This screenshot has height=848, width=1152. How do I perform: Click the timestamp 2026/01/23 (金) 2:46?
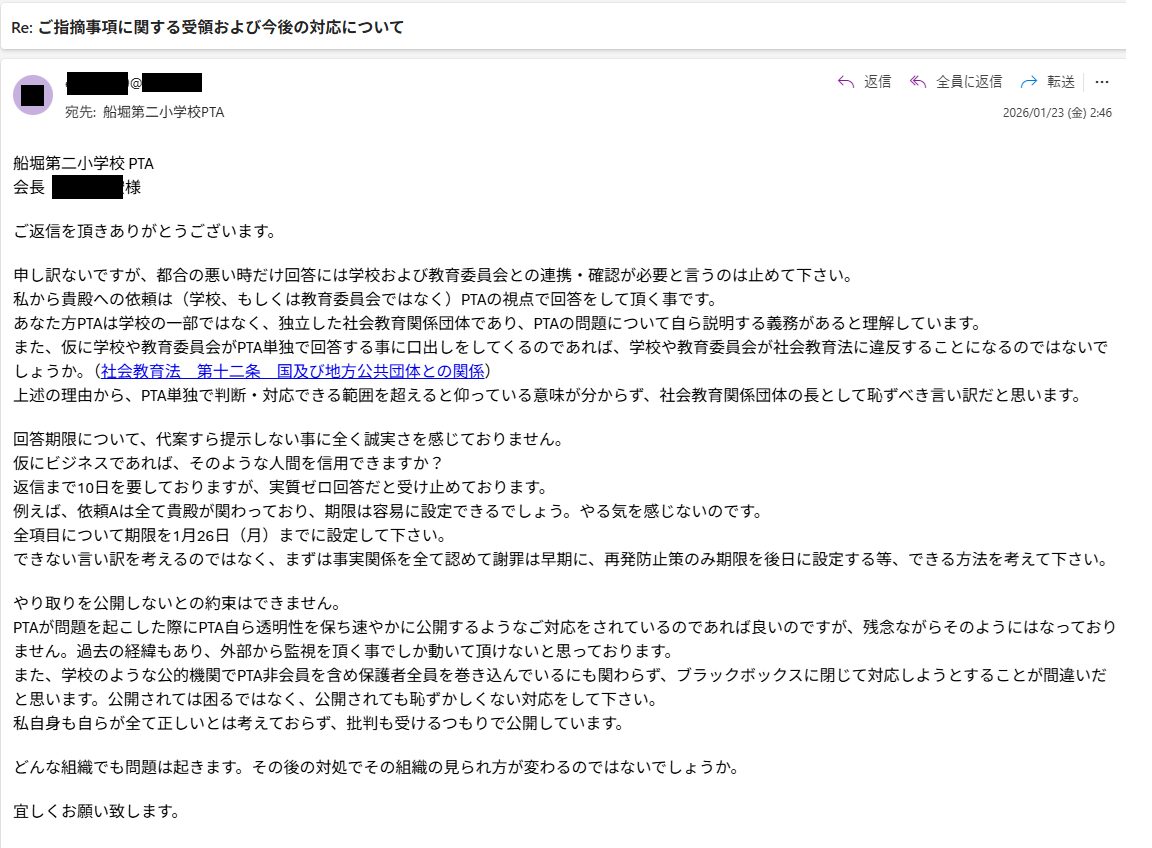coord(1056,112)
